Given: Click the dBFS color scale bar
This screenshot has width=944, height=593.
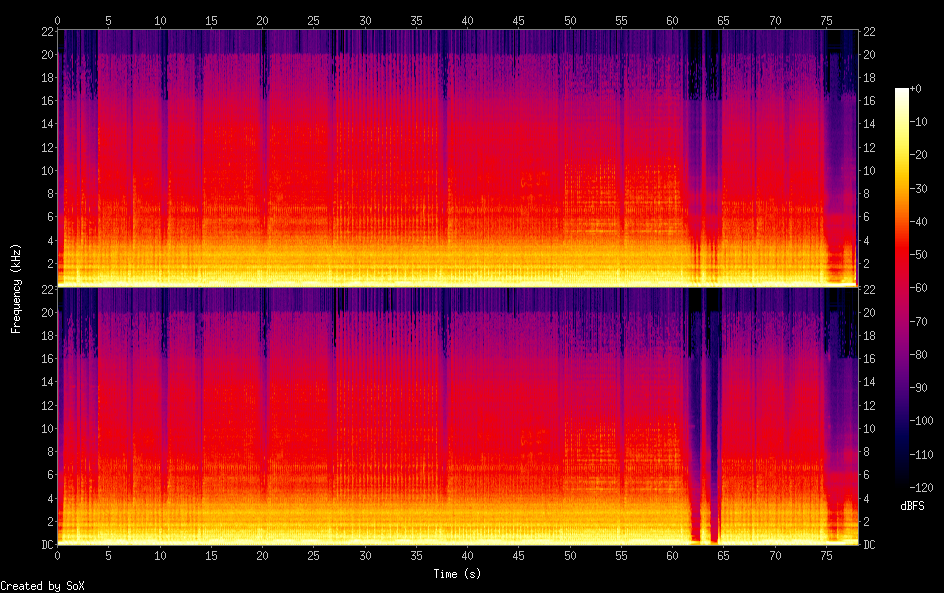Looking at the screenshot, I should tap(901, 288).
